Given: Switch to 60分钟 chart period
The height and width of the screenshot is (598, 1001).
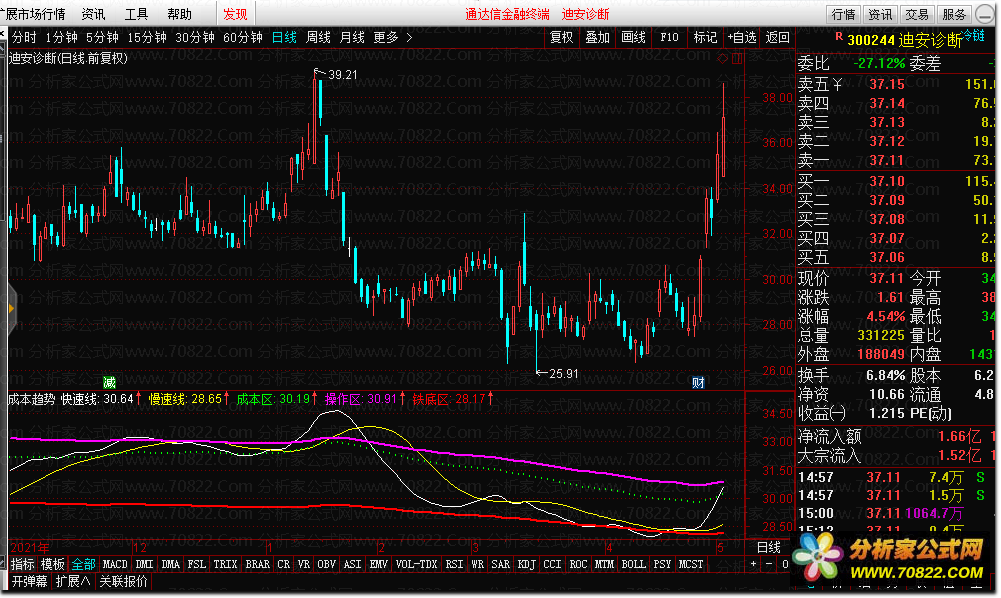Looking at the screenshot, I should click(243, 38).
